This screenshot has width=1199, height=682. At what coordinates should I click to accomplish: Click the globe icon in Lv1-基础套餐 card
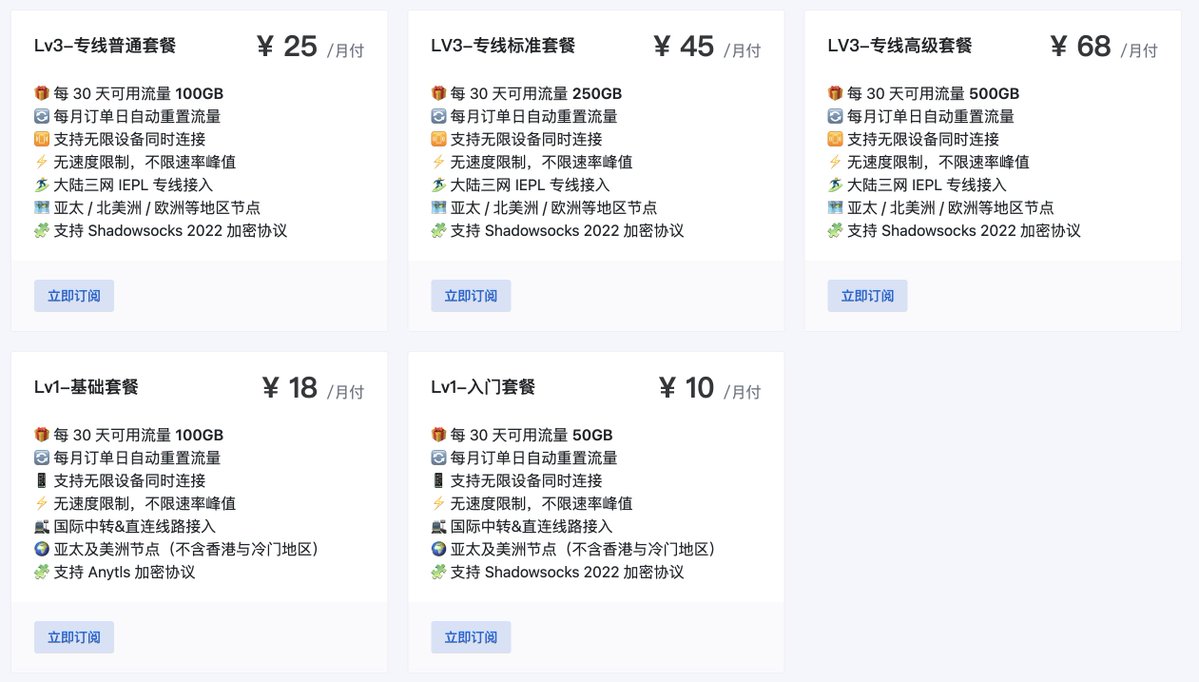pyautogui.click(x=42, y=549)
